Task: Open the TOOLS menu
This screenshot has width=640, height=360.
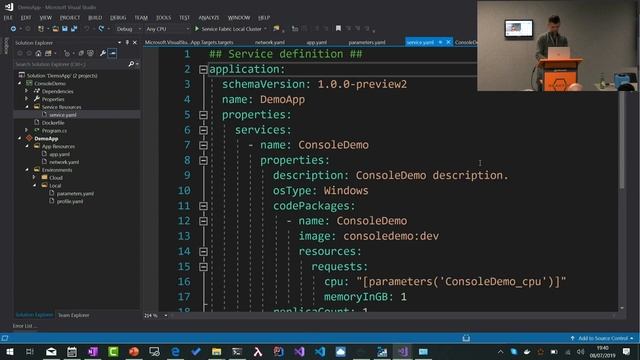Action: [163, 18]
